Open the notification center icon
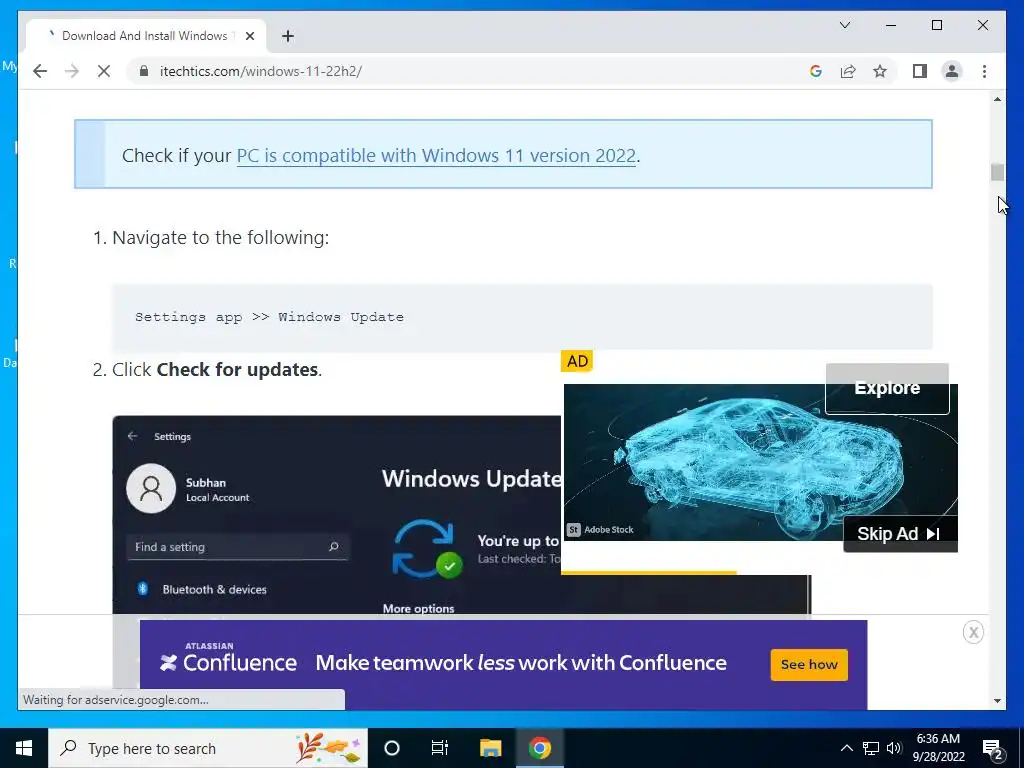Viewport: 1024px width, 768px height. coord(993,748)
